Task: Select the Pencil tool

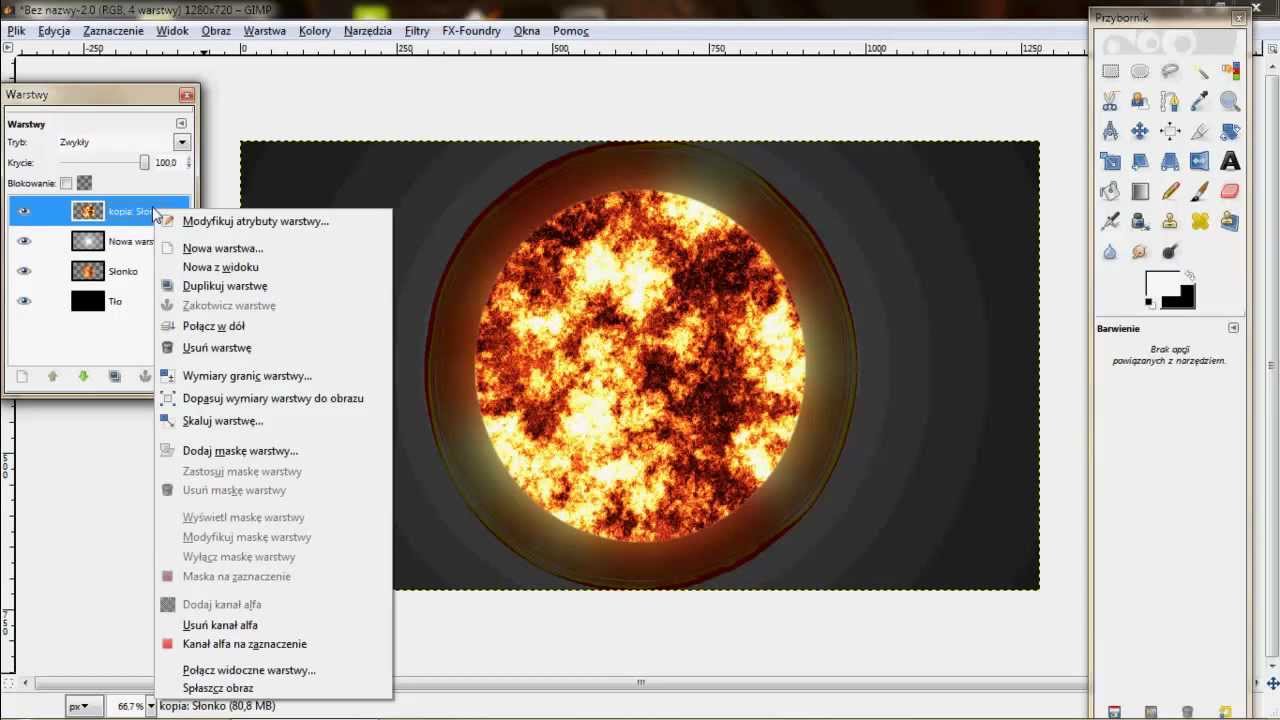Action: coord(1170,191)
